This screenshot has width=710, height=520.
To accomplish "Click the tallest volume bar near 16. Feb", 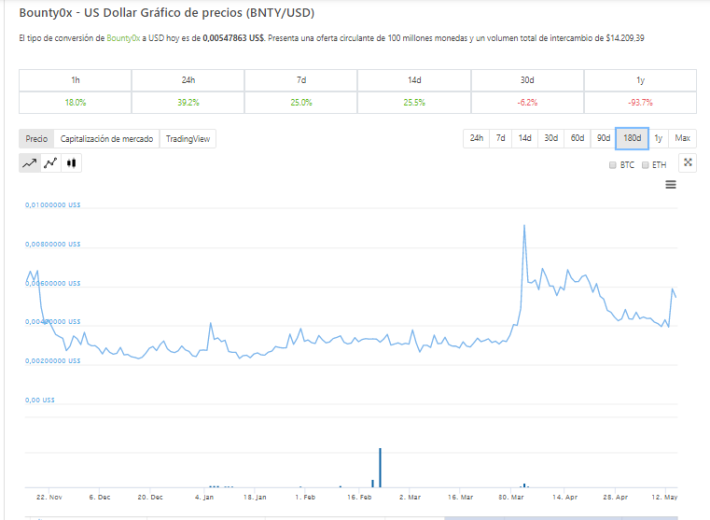I will click(x=380, y=467).
